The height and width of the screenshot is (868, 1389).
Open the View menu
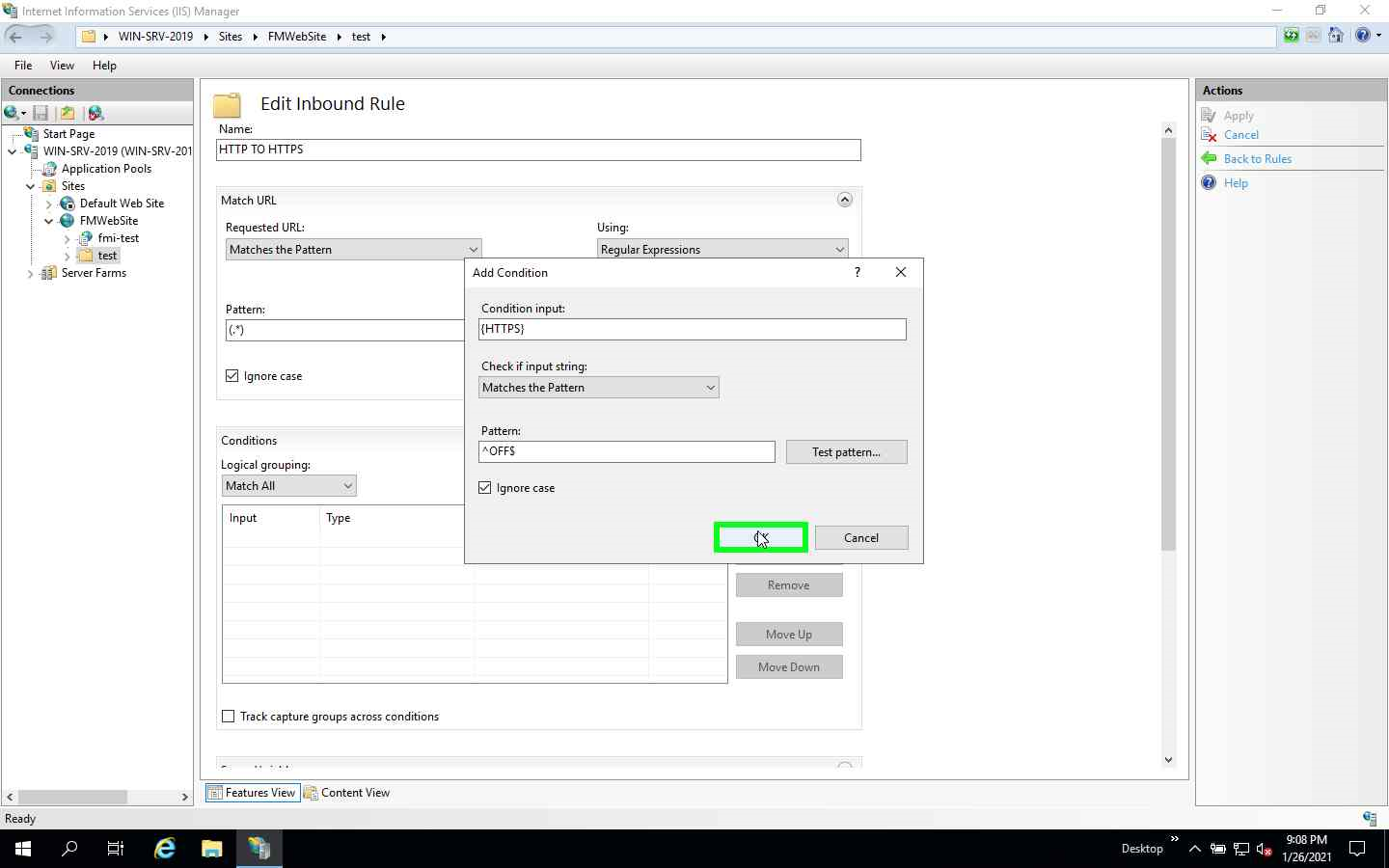coord(62,66)
